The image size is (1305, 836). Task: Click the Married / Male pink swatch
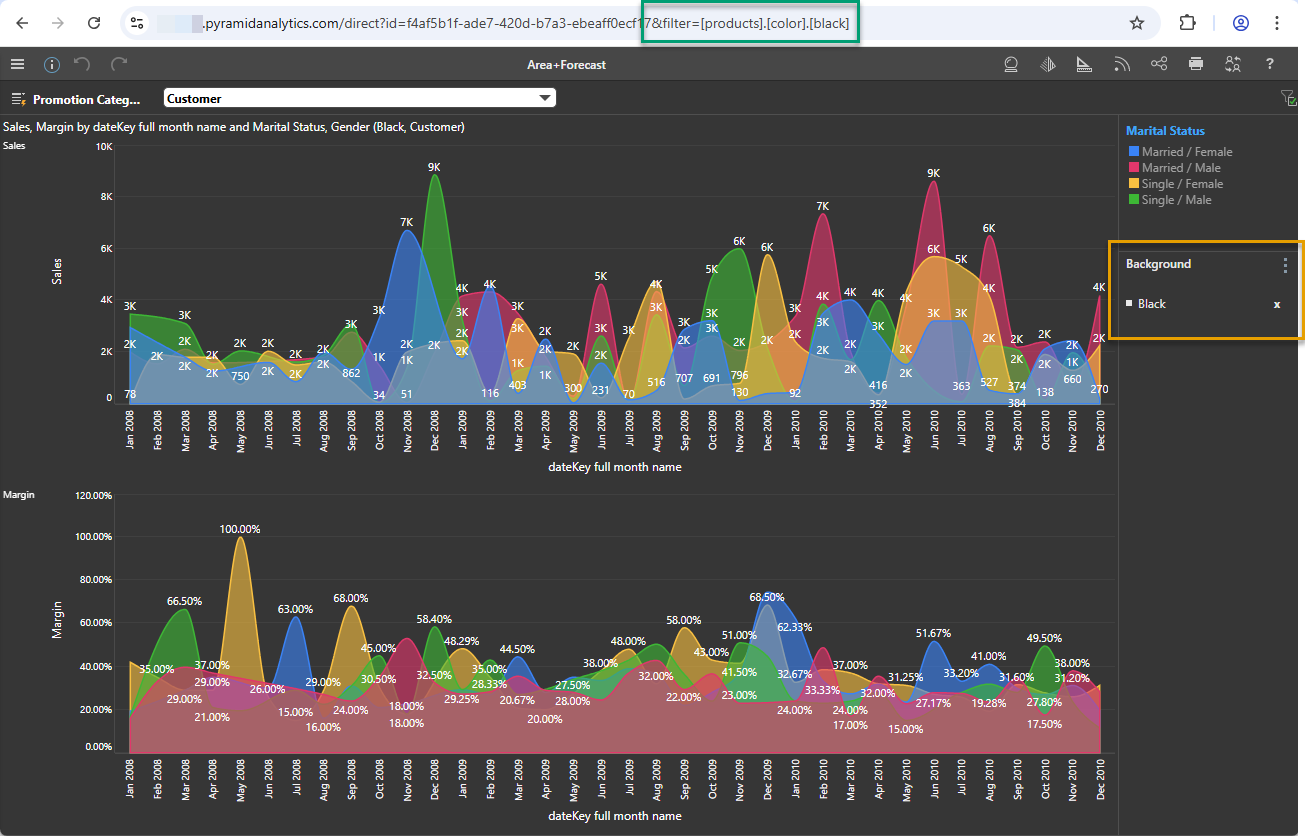tap(1133, 168)
